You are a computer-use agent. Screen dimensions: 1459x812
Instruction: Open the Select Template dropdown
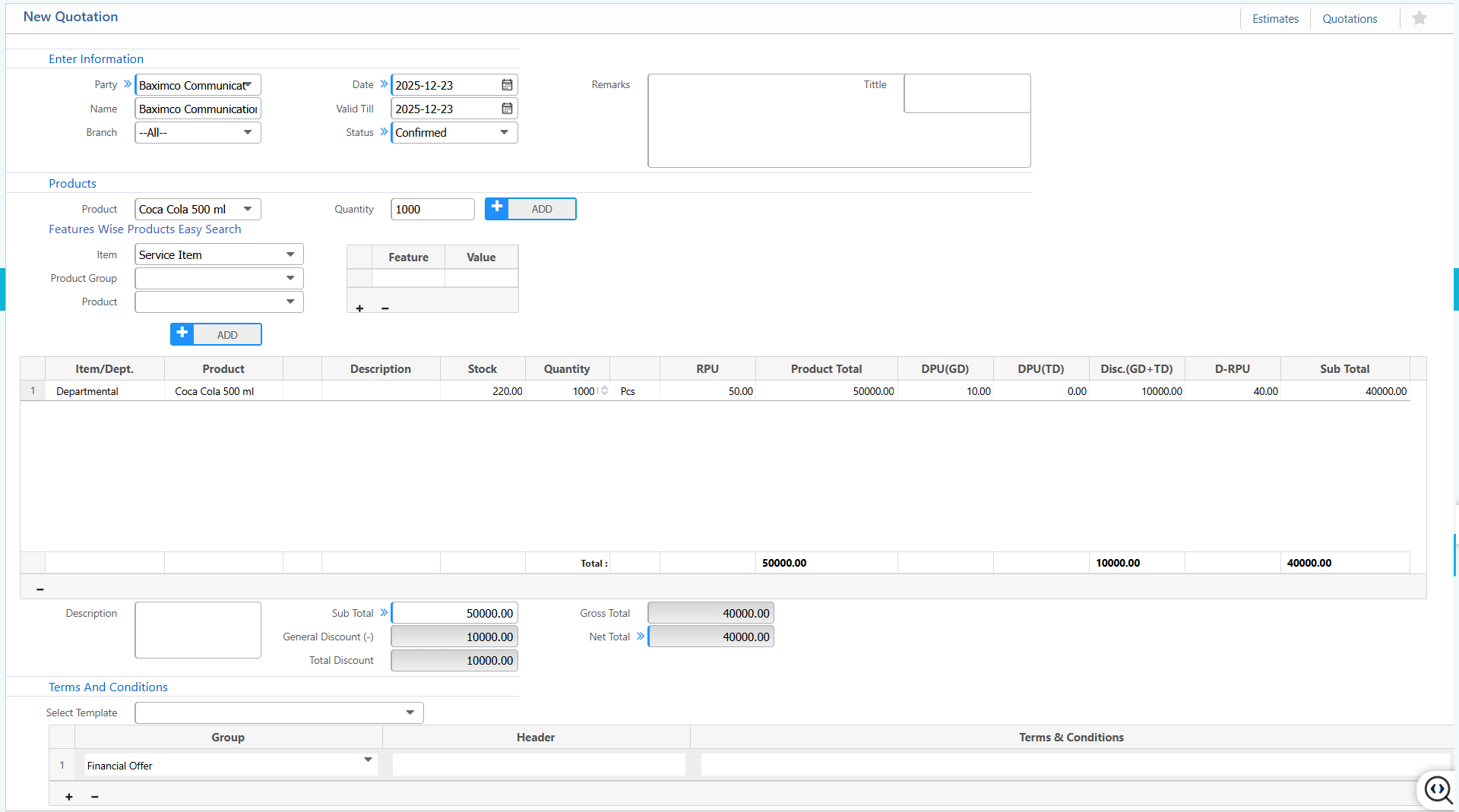pyautogui.click(x=410, y=712)
